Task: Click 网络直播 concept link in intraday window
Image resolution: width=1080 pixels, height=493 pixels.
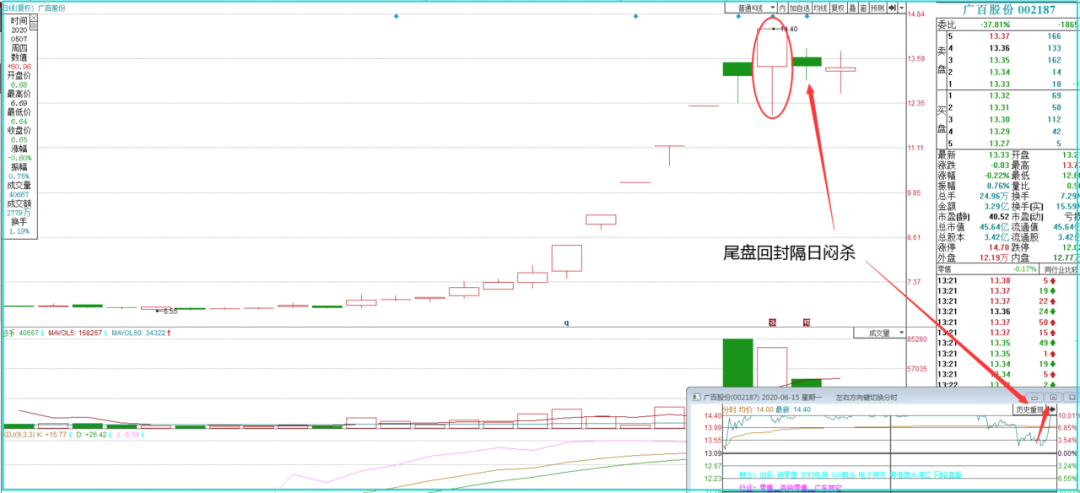Action: tap(947, 474)
